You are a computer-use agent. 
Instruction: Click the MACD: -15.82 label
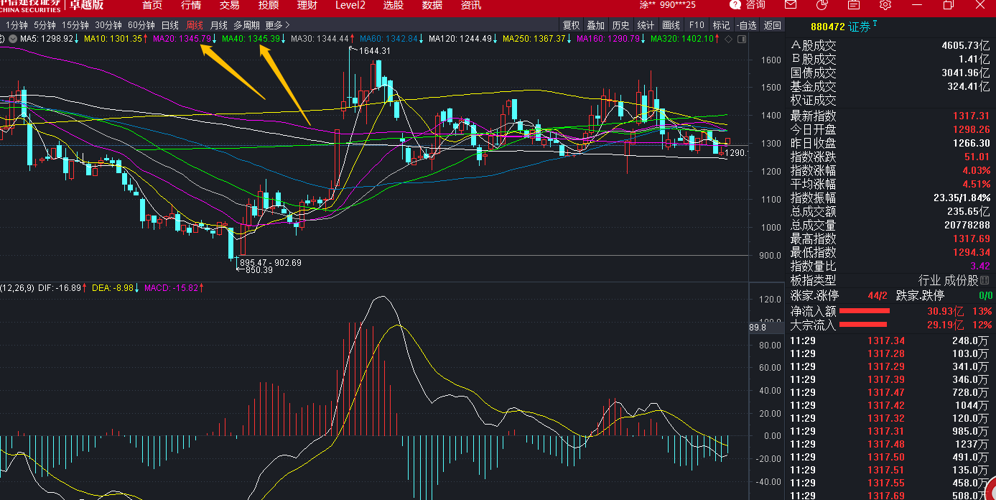click(x=174, y=288)
